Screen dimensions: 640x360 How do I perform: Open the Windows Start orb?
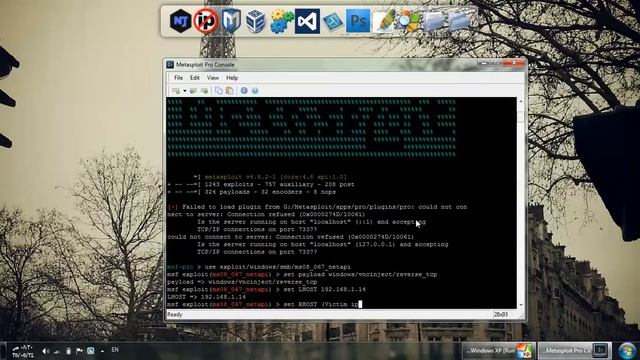point(627,351)
